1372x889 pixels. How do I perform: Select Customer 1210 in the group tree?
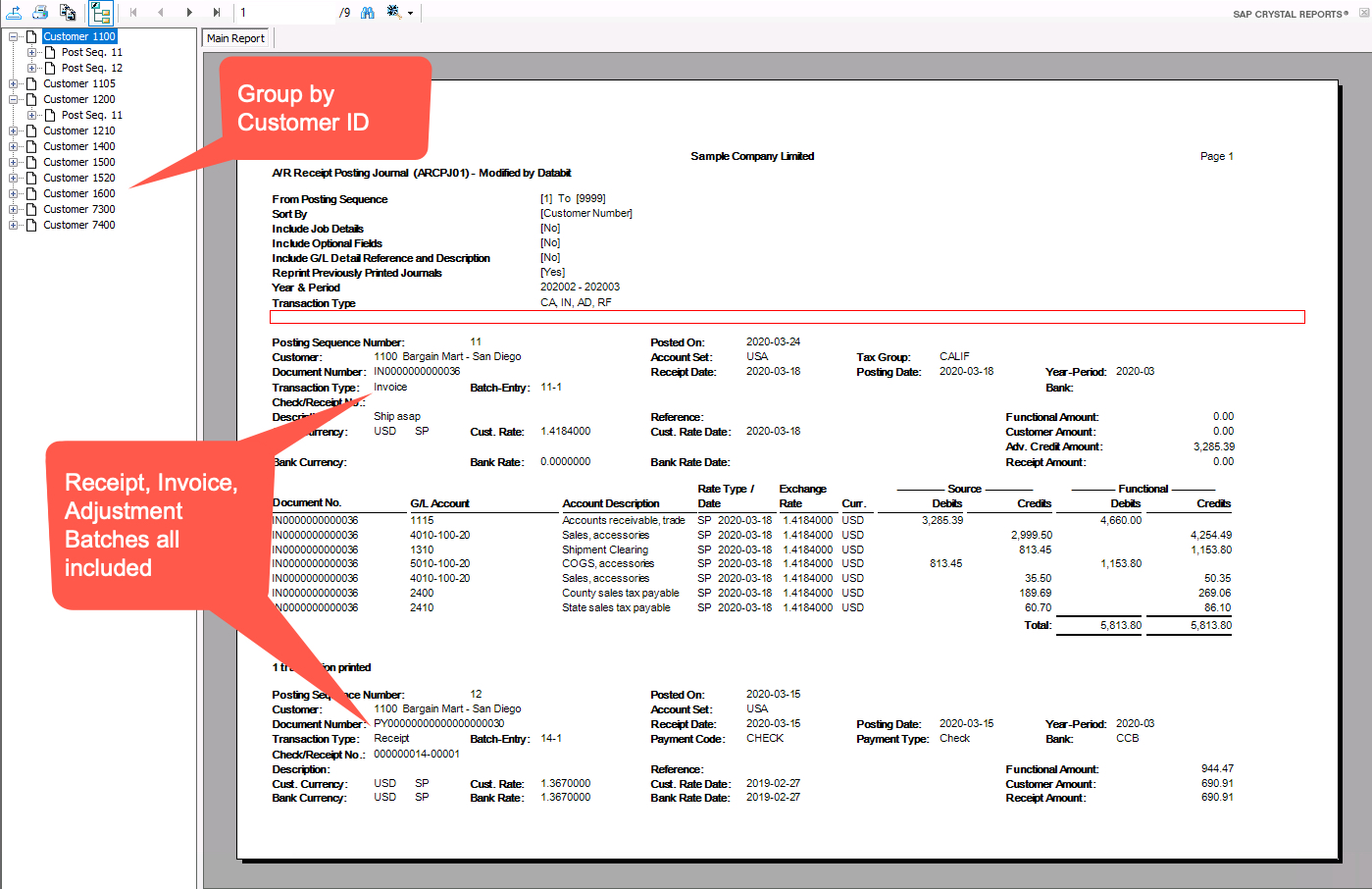[x=79, y=131]
